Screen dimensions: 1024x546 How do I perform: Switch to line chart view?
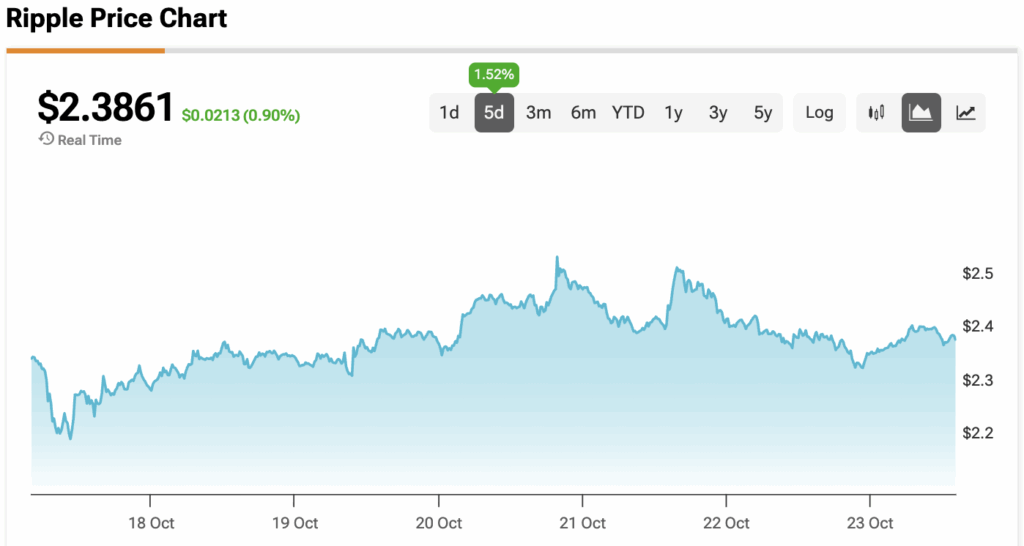click(965, 113)
